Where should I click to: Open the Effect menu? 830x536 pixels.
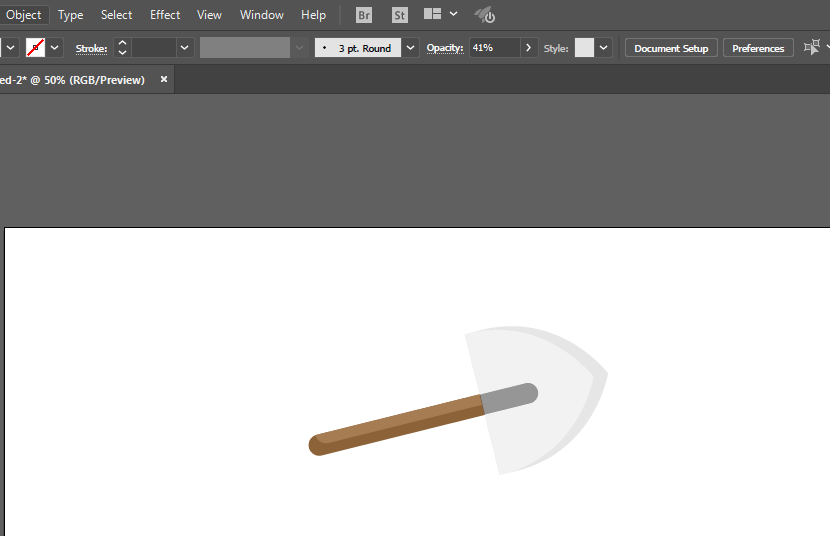165,15
